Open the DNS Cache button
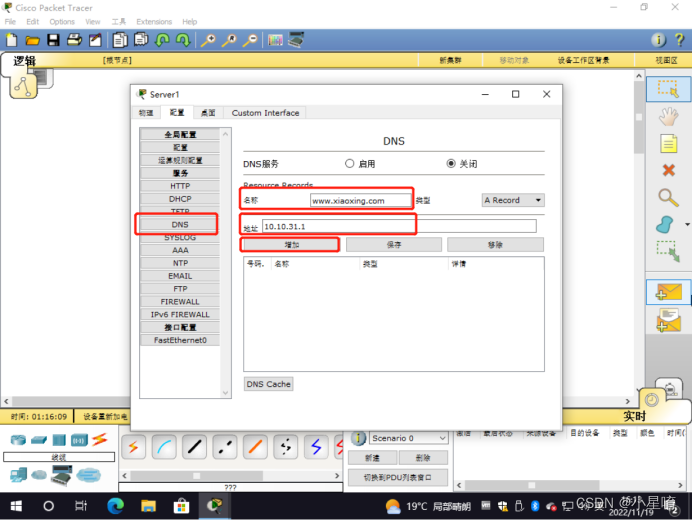This screenshot has height=520, width=692. click(x=268, y=384)
